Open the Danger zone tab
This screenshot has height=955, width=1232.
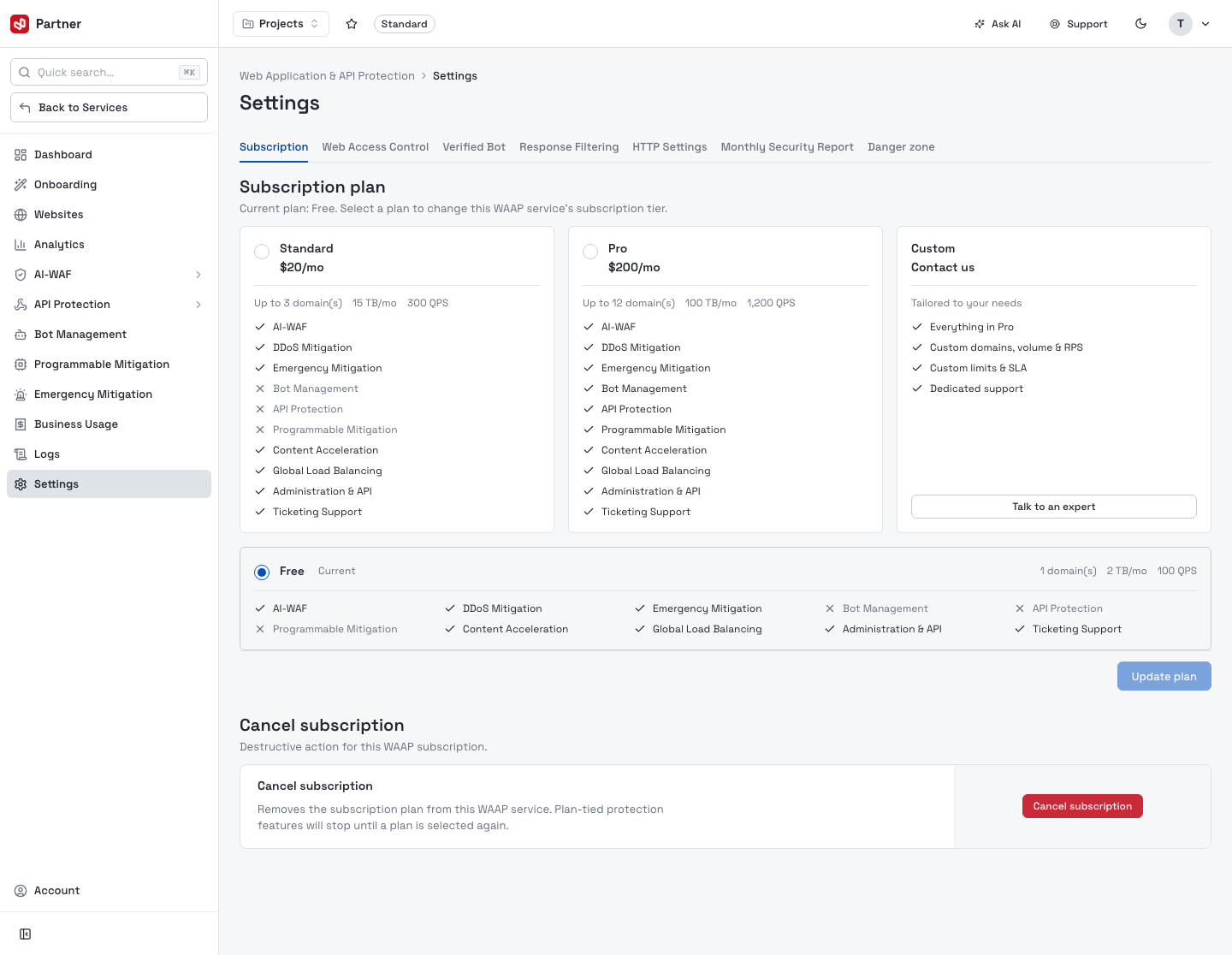click(x=901, y=147)
